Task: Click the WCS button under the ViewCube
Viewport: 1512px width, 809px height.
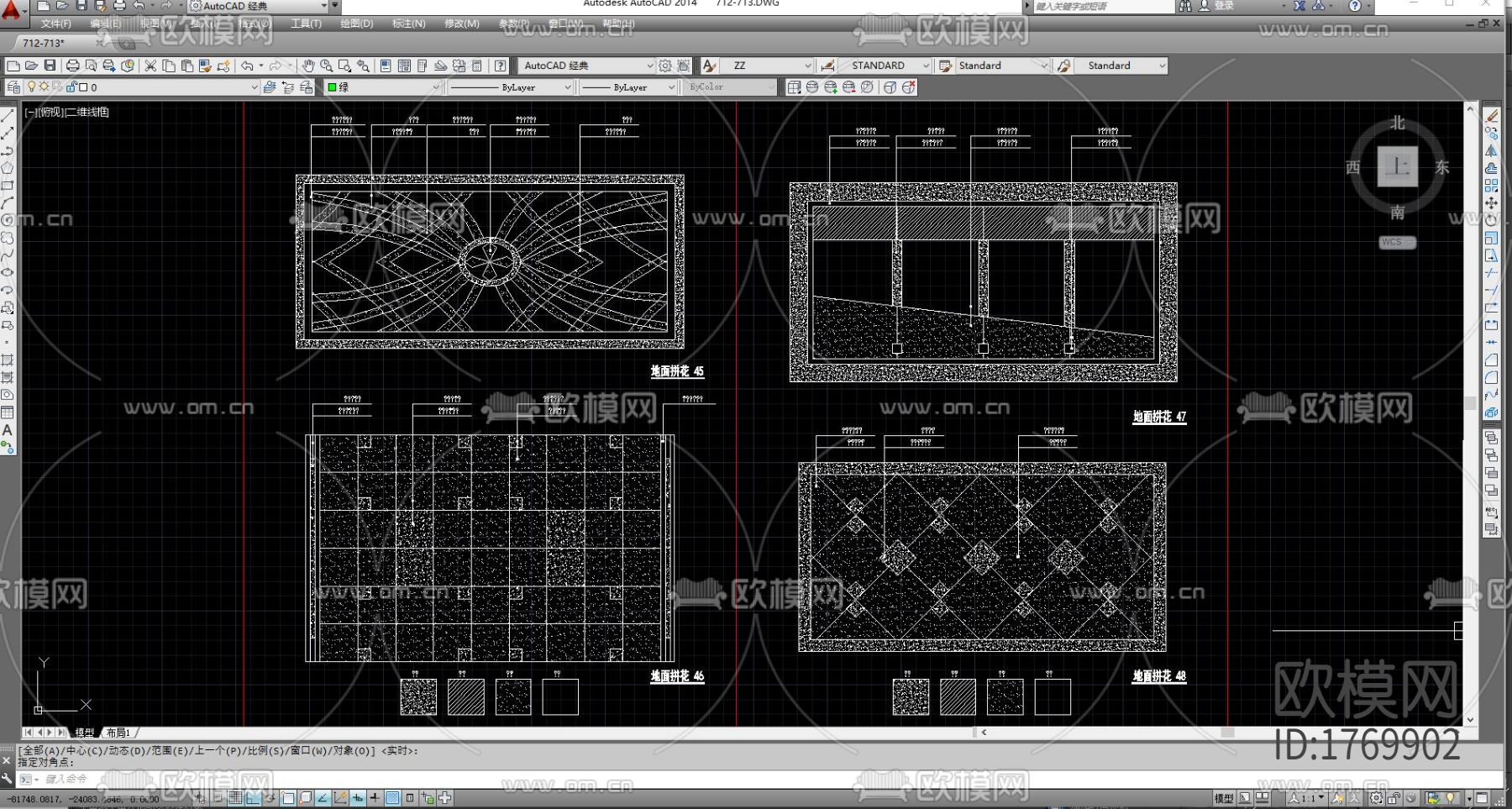Action: (1396, 242)
